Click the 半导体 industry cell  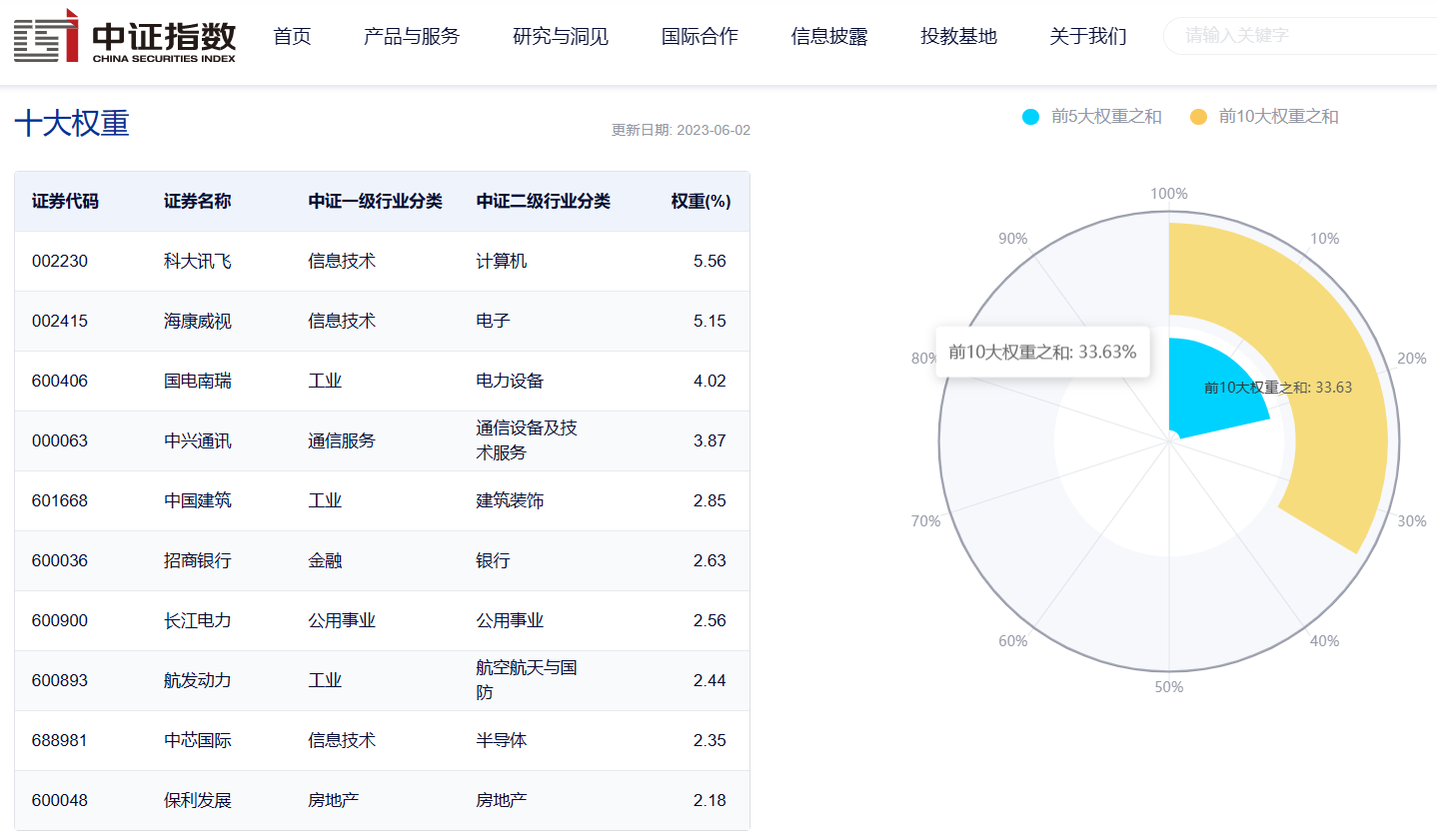[x=501, y=741]
